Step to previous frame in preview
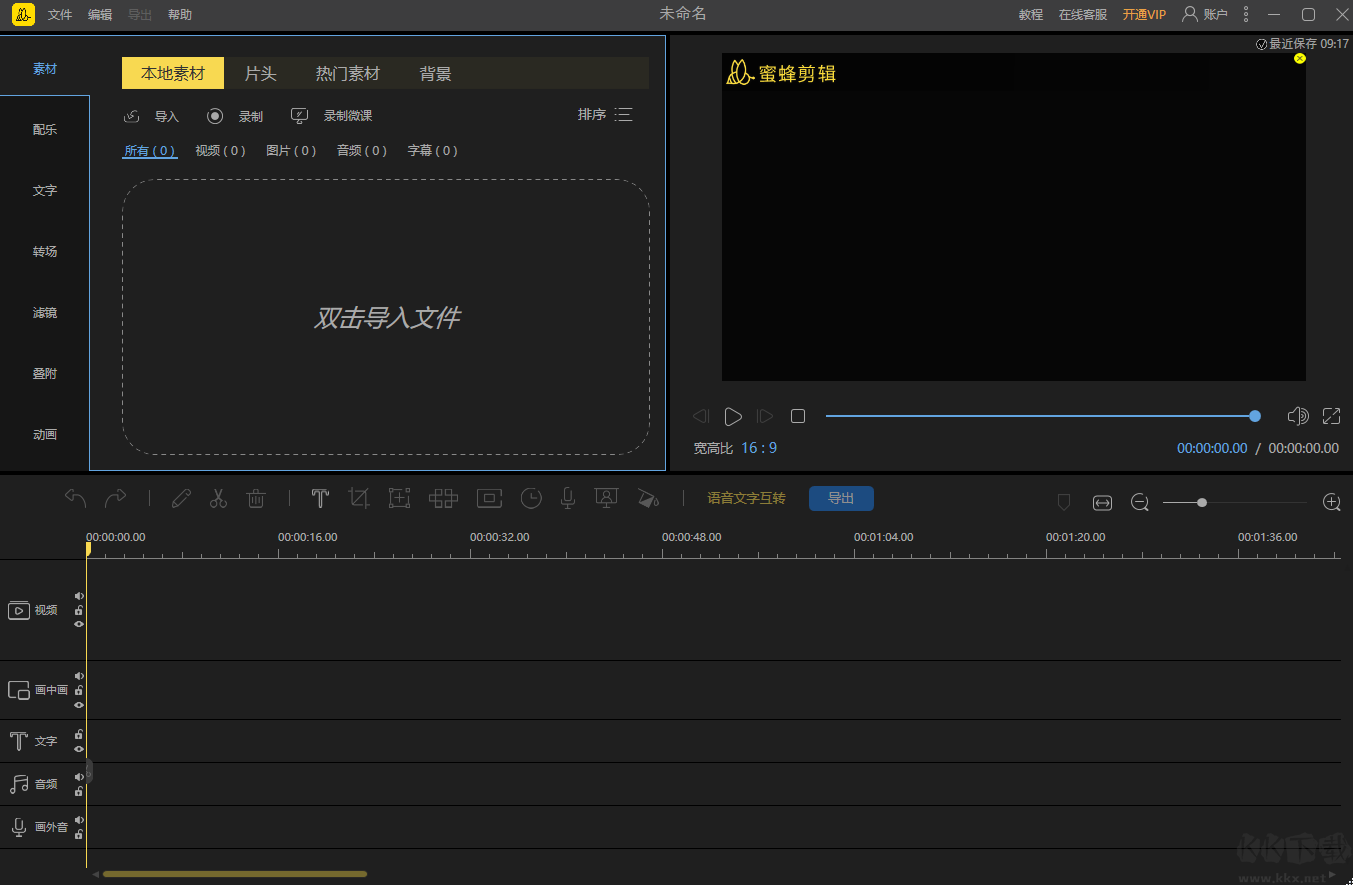 702,416
